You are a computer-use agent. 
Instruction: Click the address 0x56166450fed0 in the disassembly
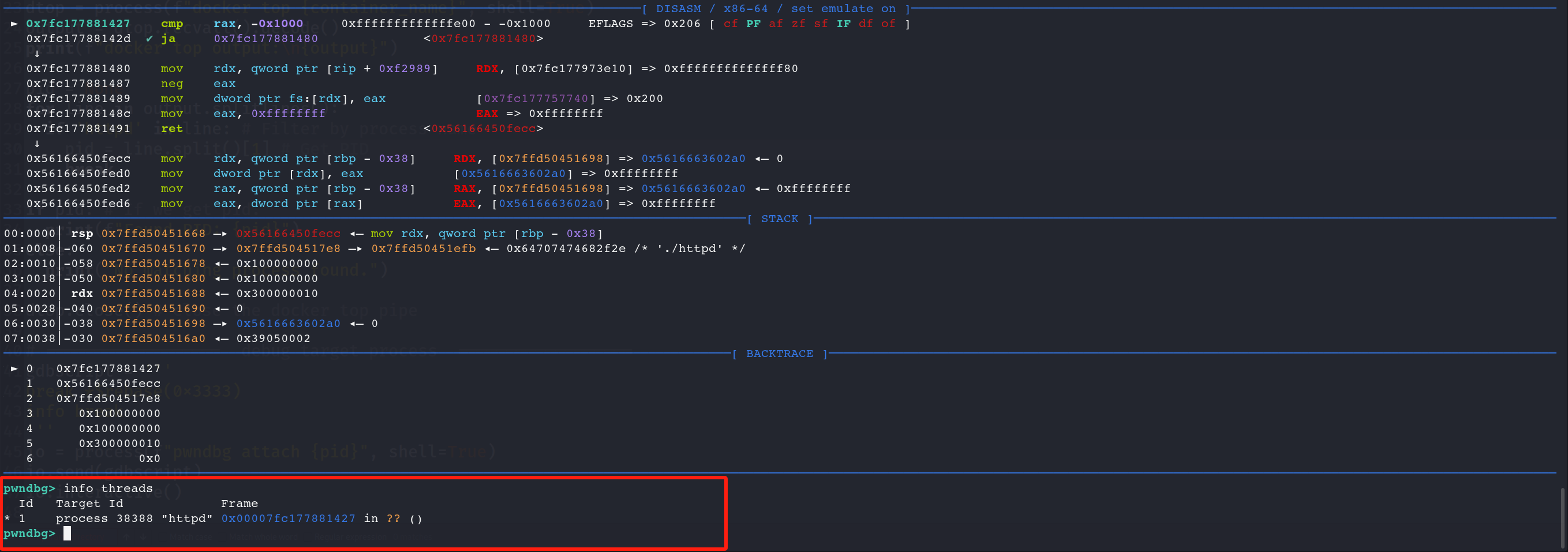(78, 174)
